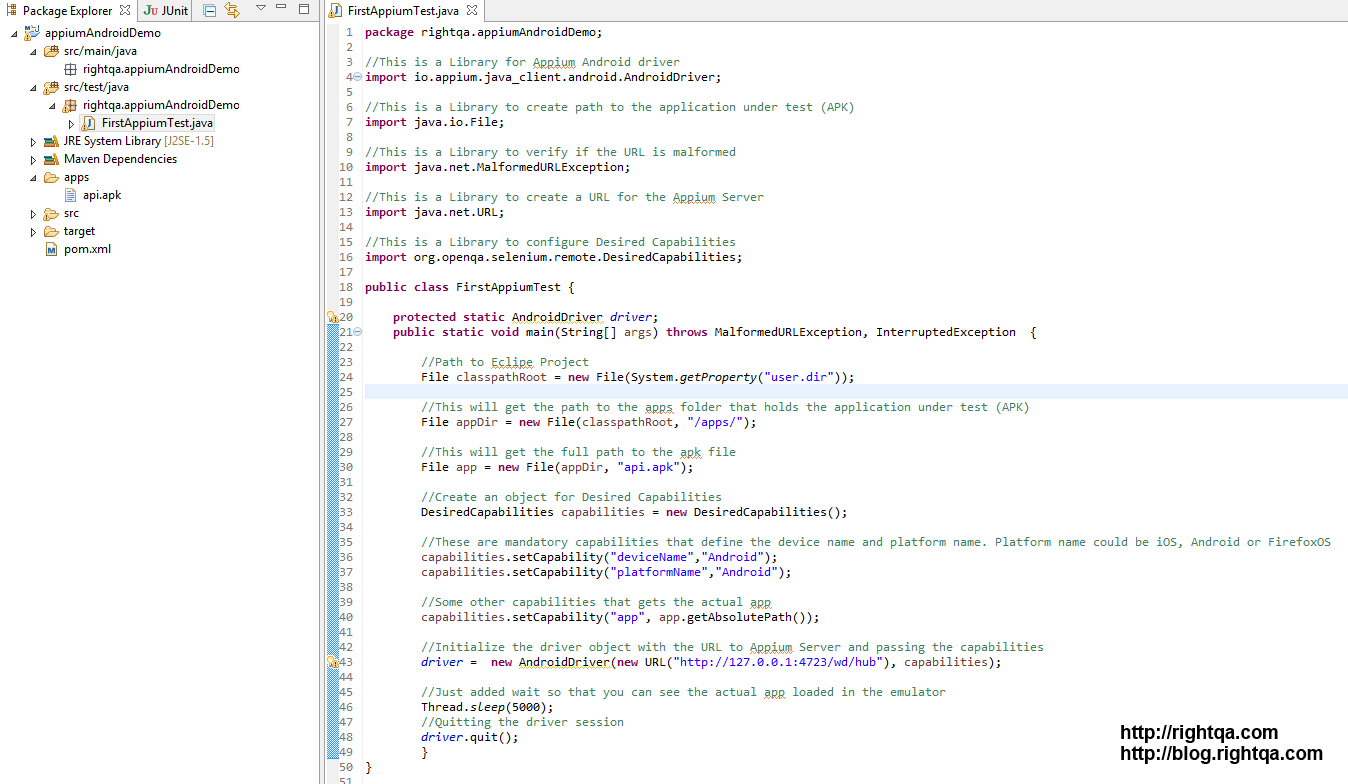Collapse the src/main/java source folder

point(32,51)
